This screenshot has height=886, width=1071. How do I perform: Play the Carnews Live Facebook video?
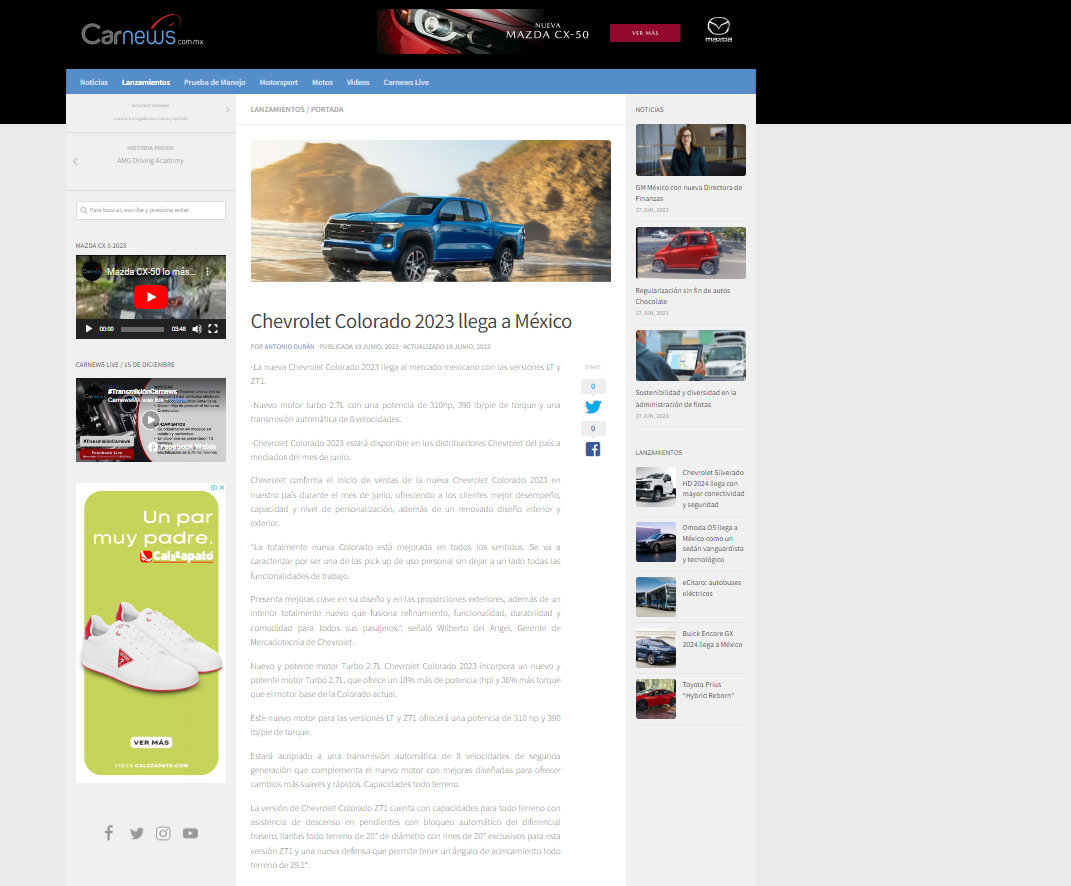pos(151,419)
